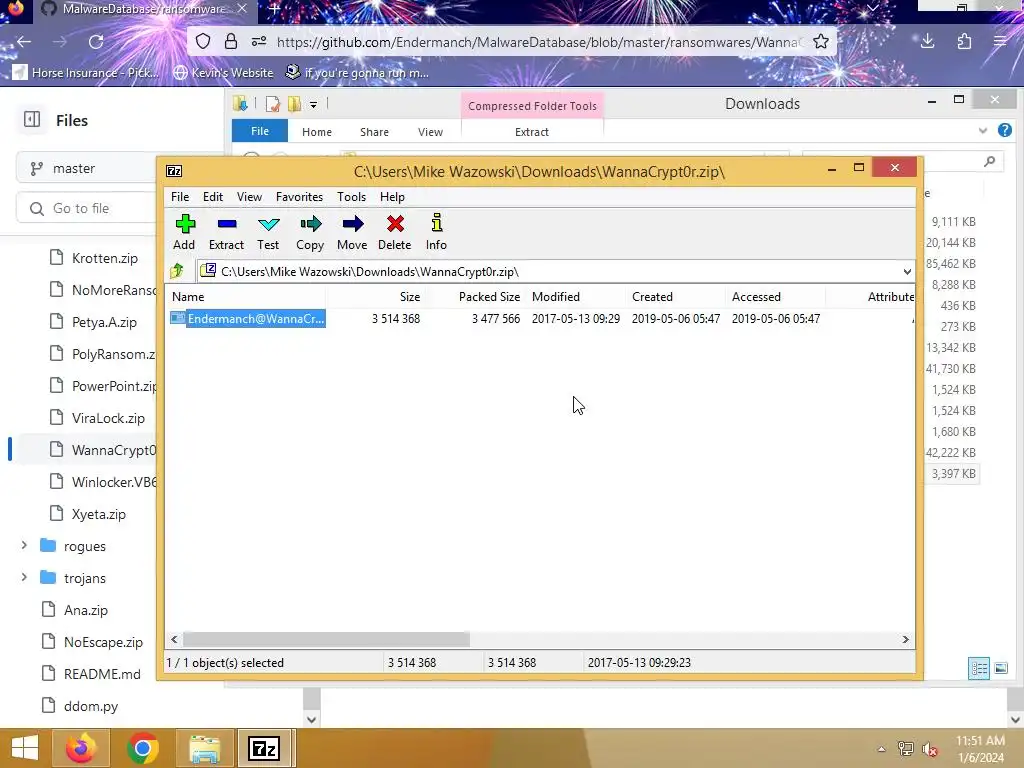The width and height of the screenshot is (1024, 768).
Task: Expand the Explorer ribbon chevron
Action: 983,131
